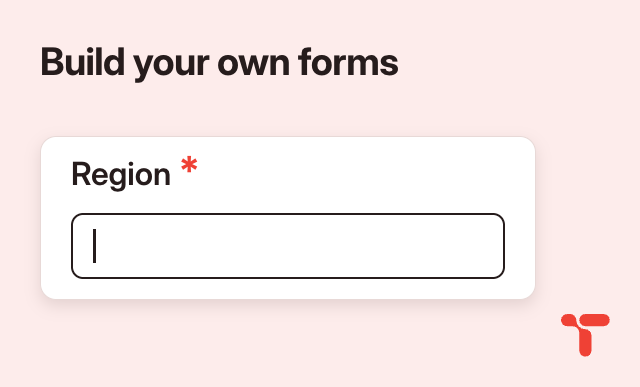Image resolution: width=640 pixels, height=387 pixels.
Task: Click the word your in the heading
Action: tap(171, 67)
